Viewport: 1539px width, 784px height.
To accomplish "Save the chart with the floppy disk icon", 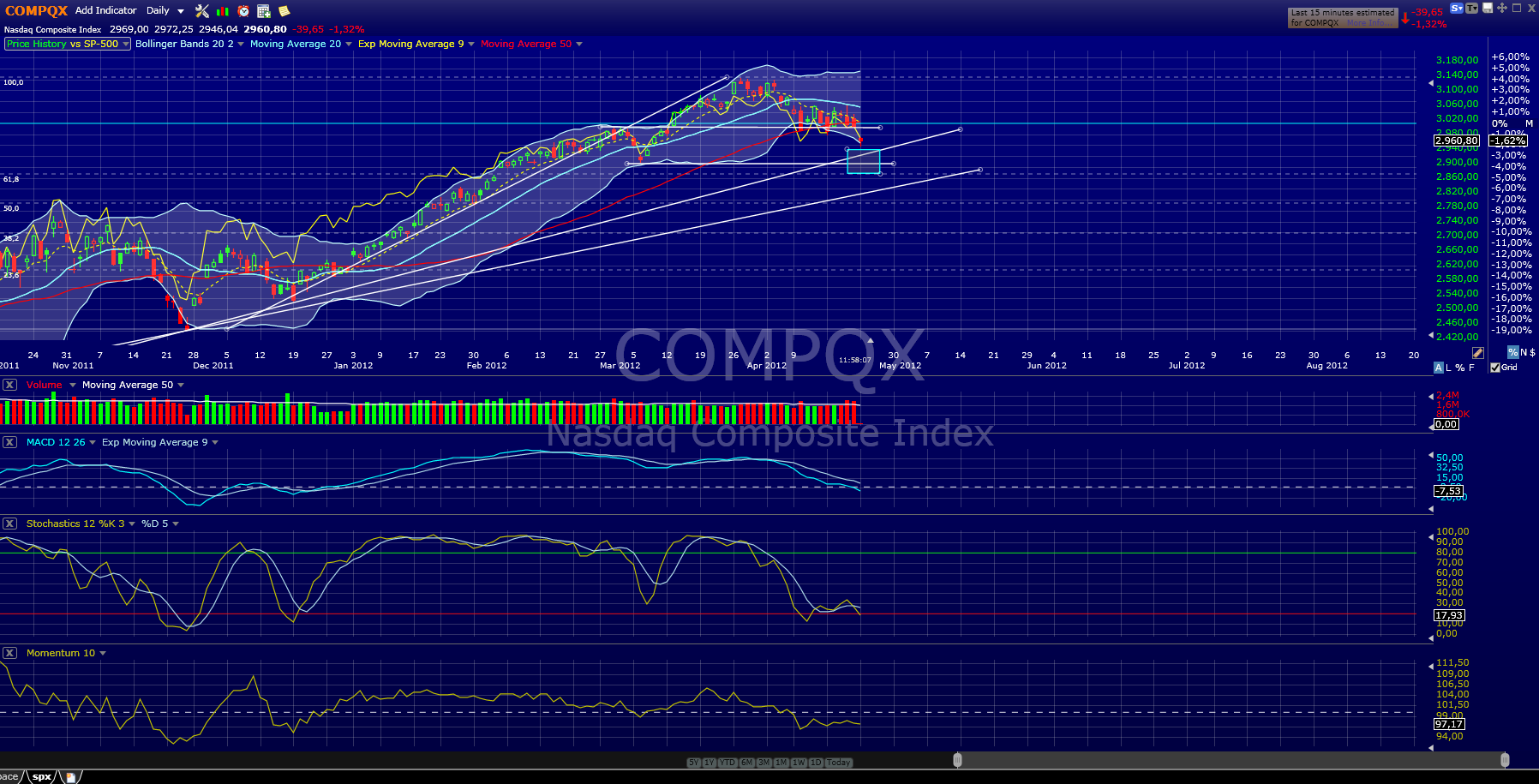I will click(1488, 8).
